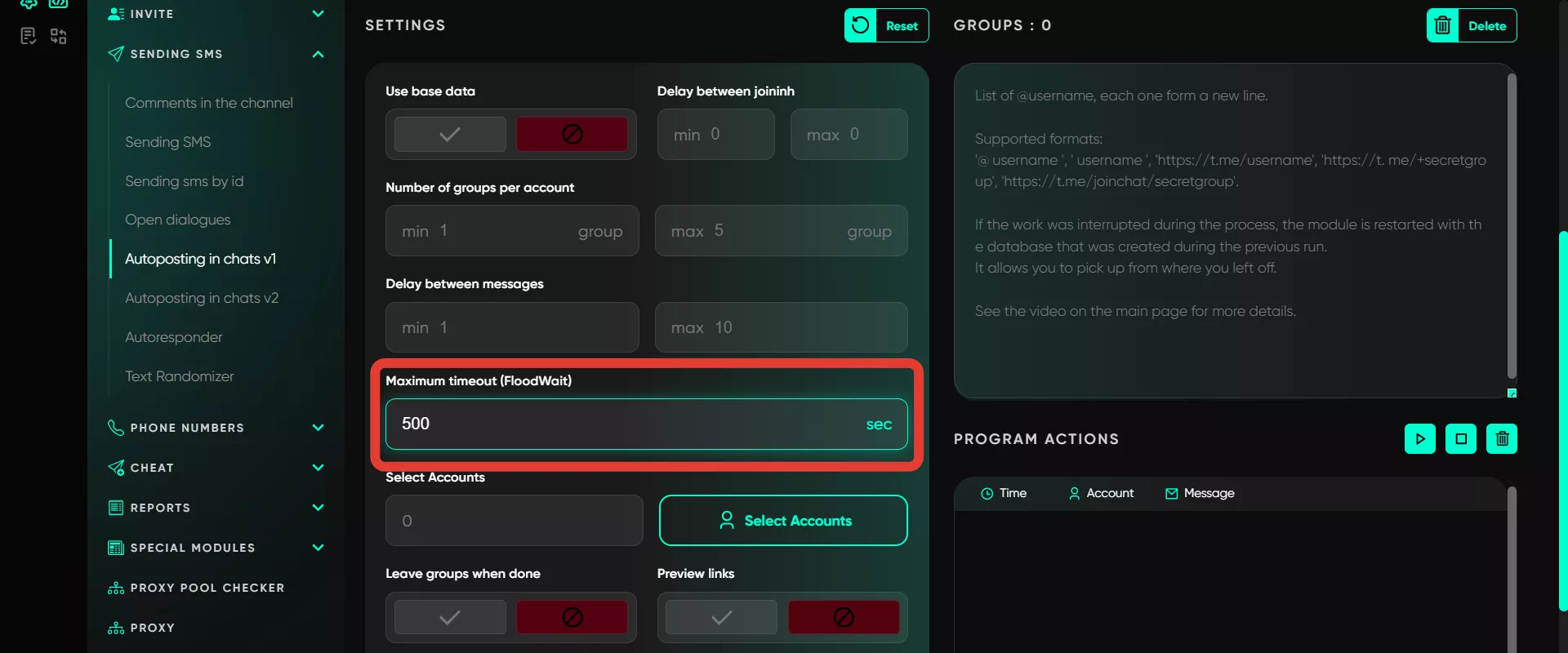This screenshot has width=1568, height=653.
Task: Collapse the Sending SMS section chevron
Action: [318, 54]
